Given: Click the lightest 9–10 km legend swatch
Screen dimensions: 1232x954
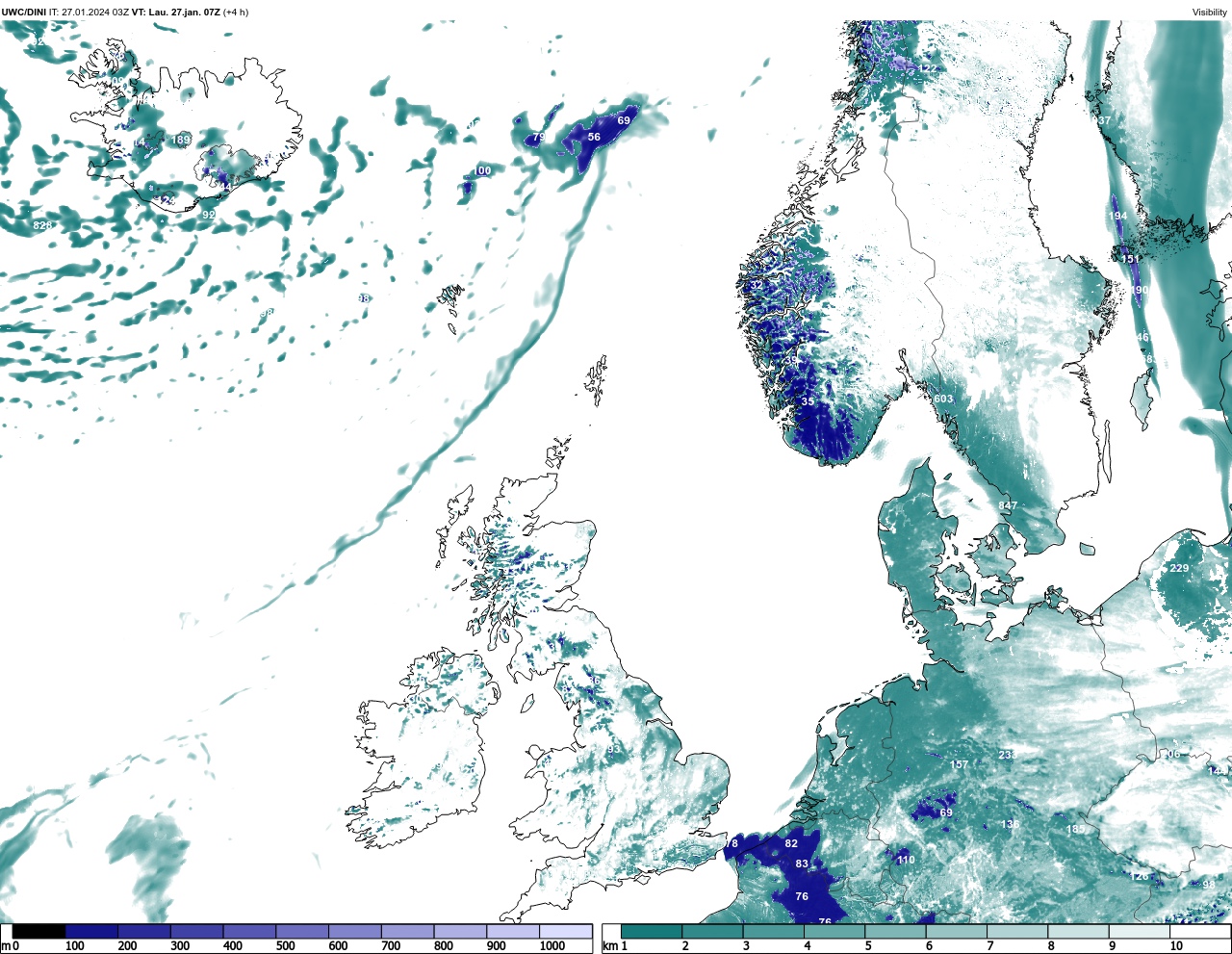Looking at the screenshot, I should coord(1139,932).
